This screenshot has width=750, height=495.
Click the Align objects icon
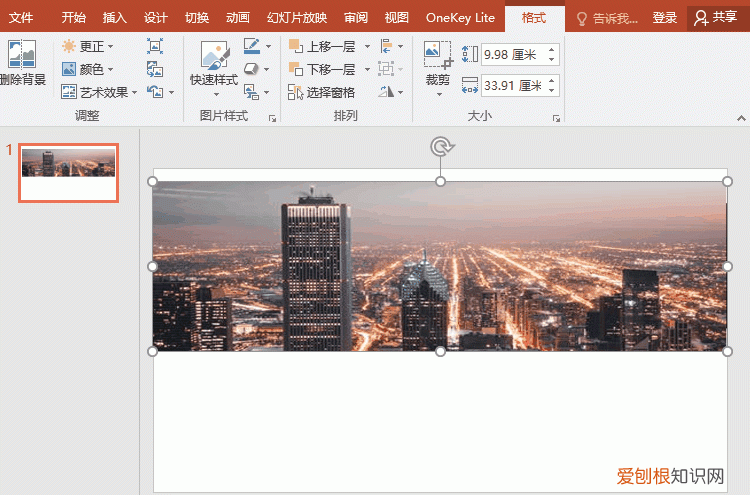(x=386, y=47)
